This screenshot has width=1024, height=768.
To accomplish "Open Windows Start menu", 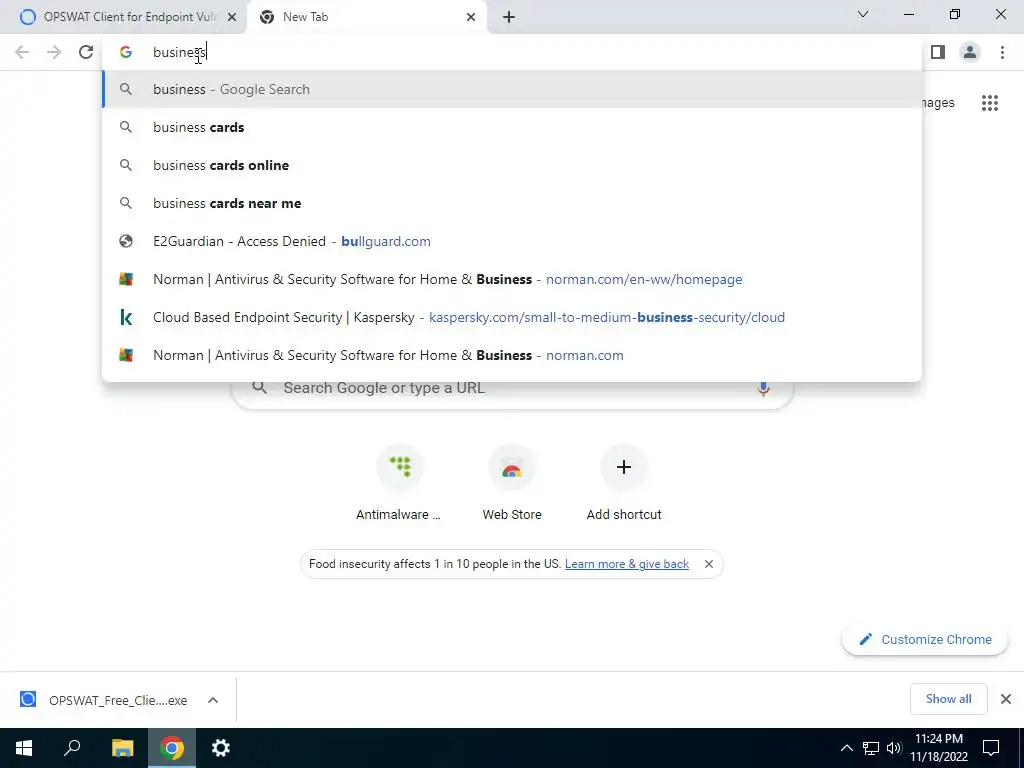I will 24,748.
